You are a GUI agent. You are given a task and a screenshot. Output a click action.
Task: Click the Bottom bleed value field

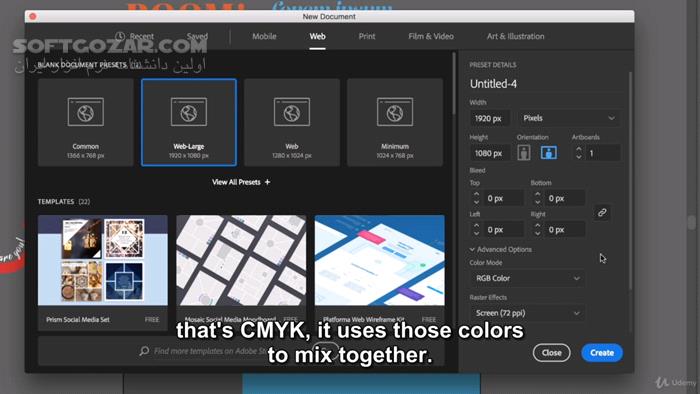pyautogui.click(x=564, y=198)
